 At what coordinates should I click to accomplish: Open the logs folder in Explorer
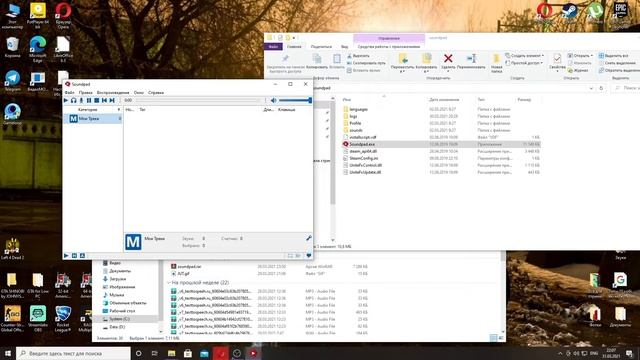pos(353,116)
